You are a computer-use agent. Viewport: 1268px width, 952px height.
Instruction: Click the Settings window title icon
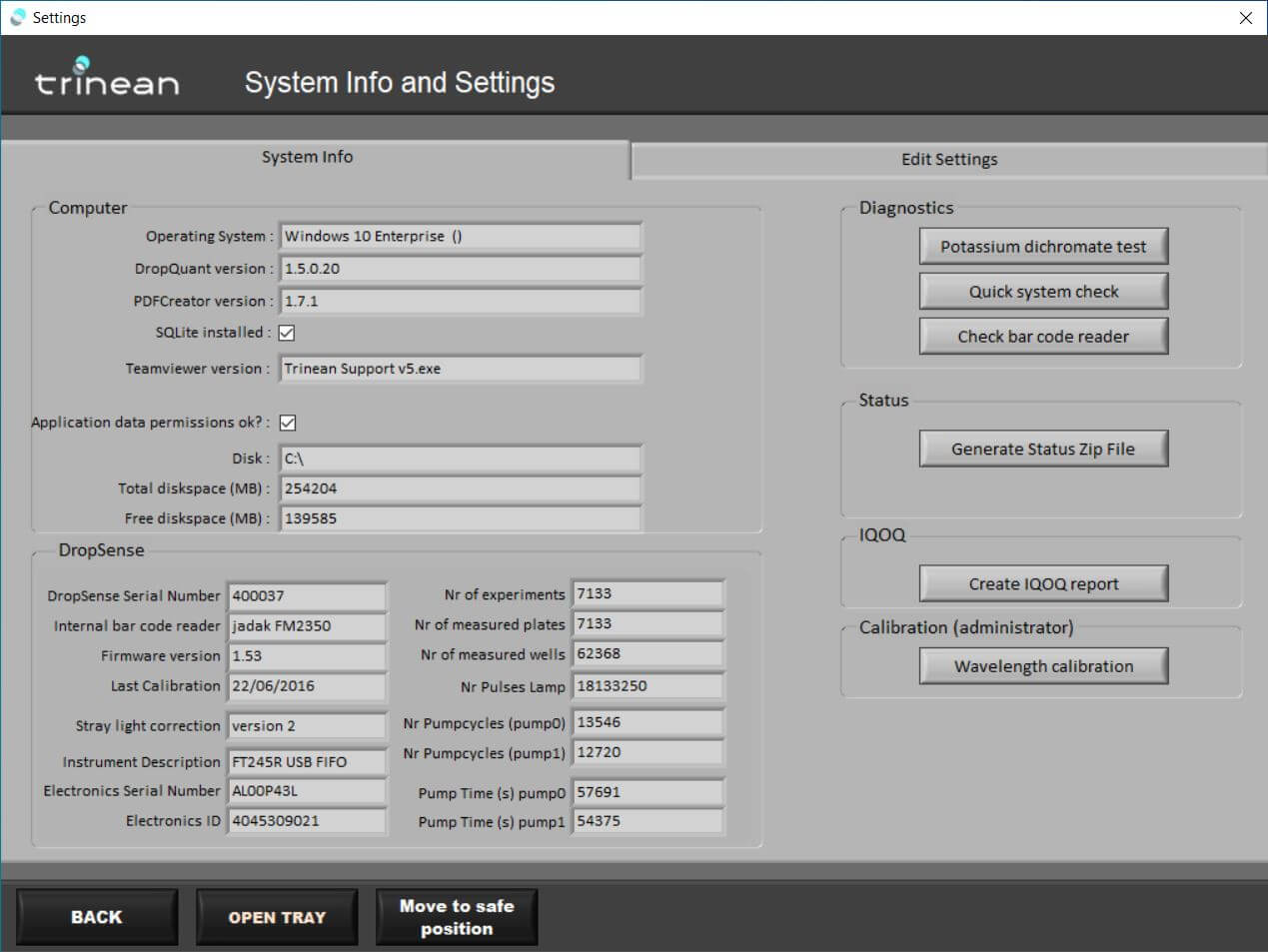[17, 17]
